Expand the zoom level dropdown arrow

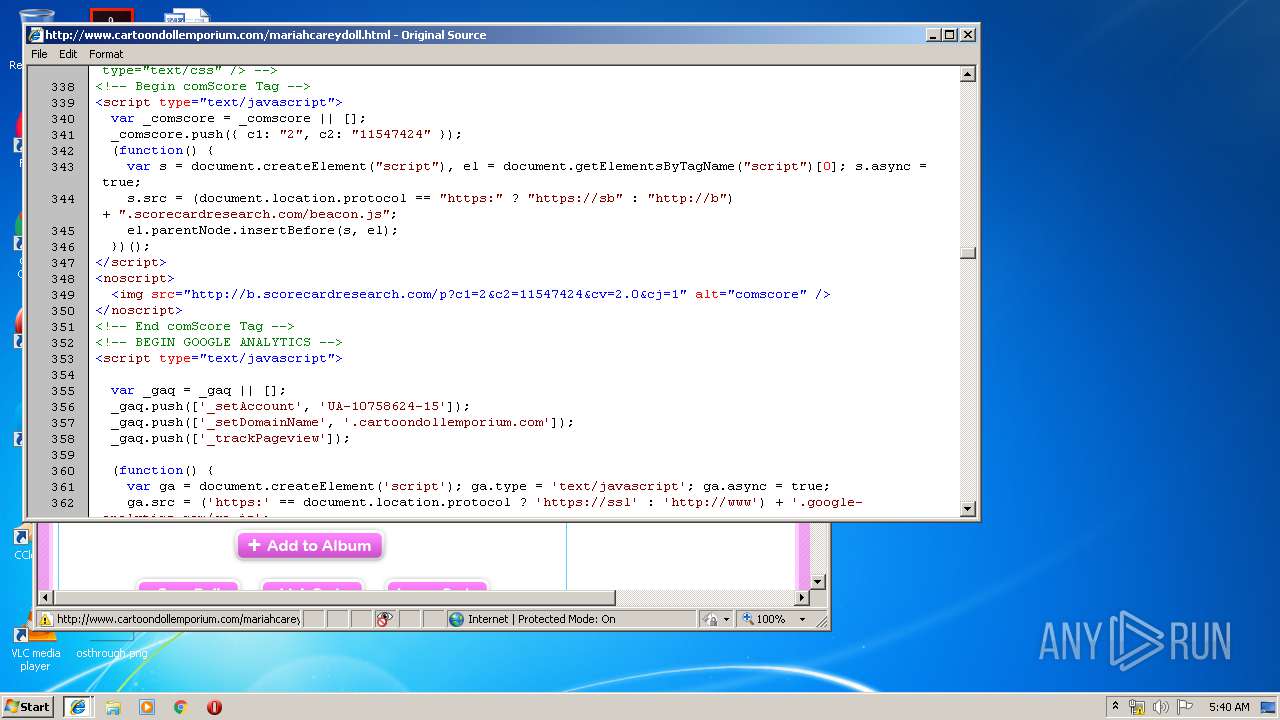point(802,619)
